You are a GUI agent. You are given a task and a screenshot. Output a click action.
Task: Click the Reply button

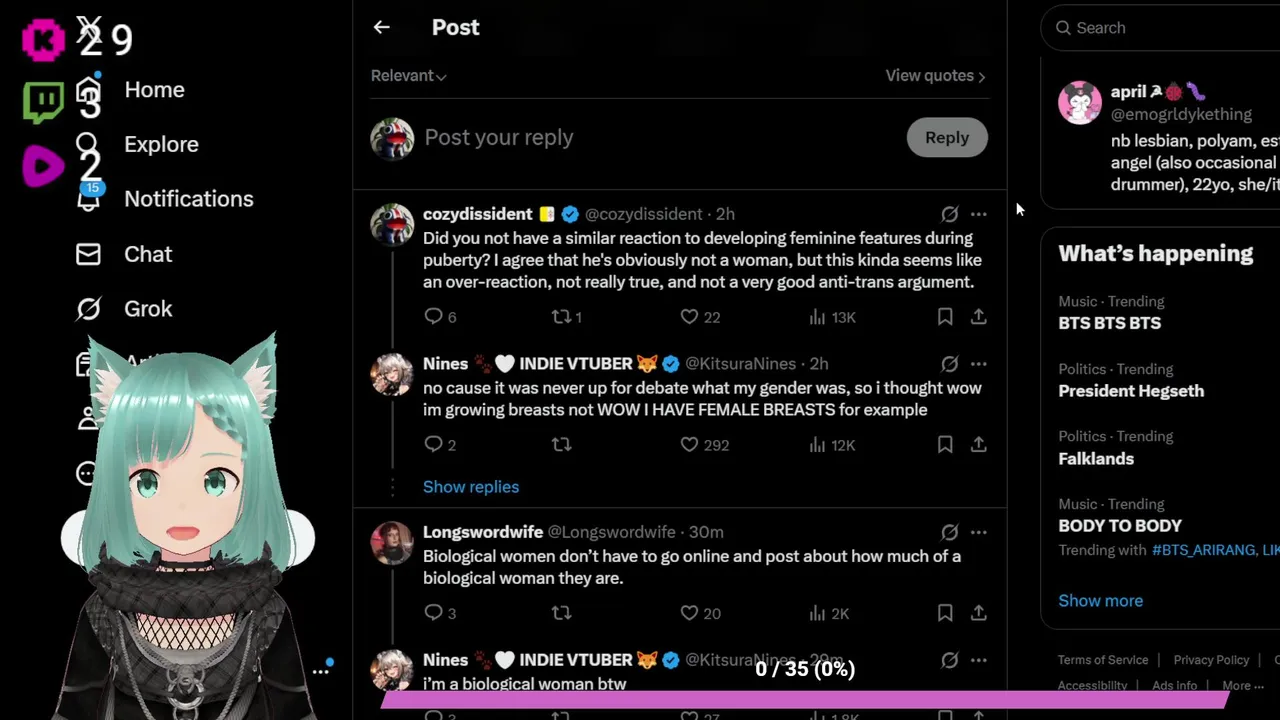(947, 138)
